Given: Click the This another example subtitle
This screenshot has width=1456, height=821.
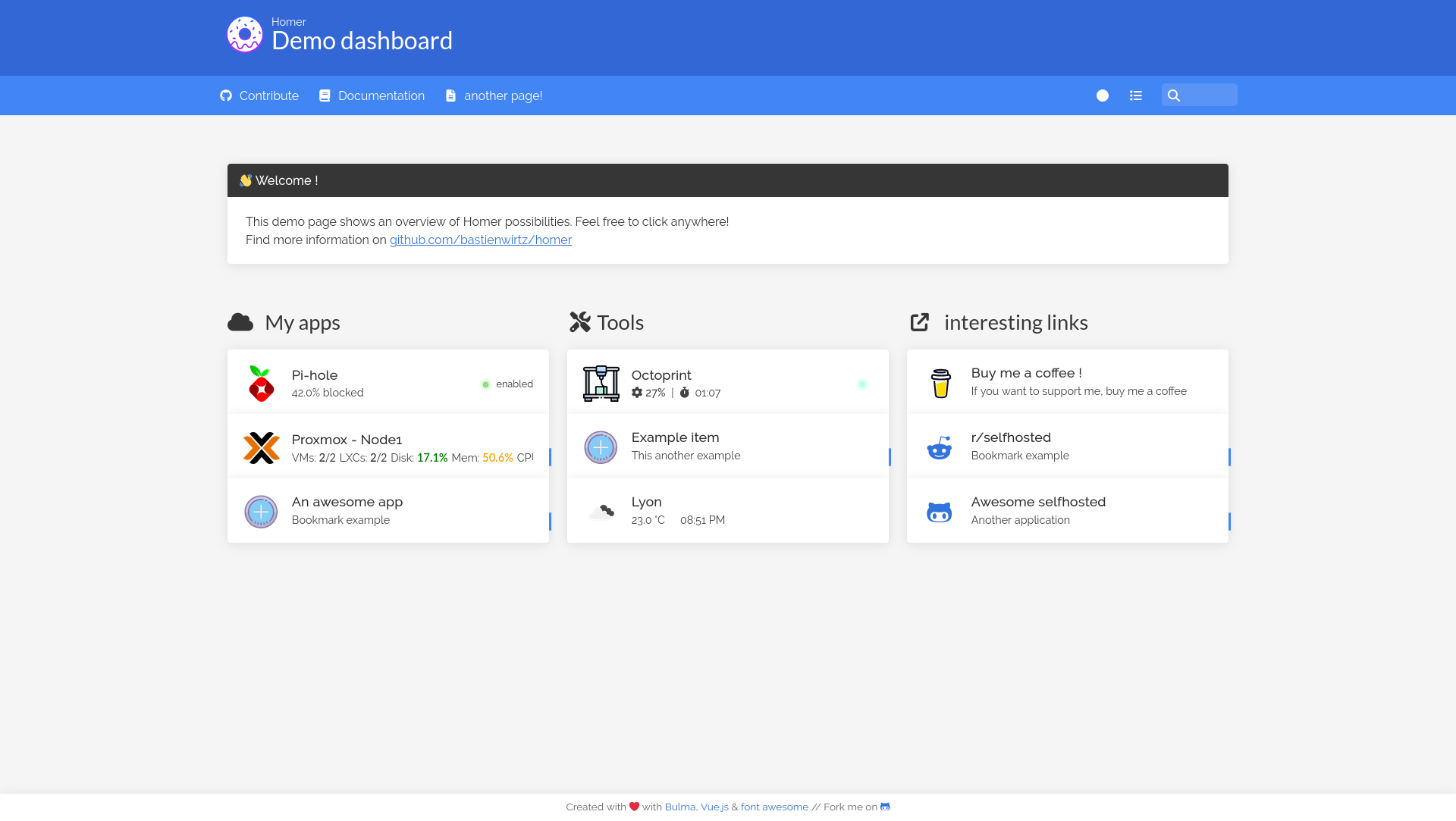Looking at the screenshot, I should [686, 456].
